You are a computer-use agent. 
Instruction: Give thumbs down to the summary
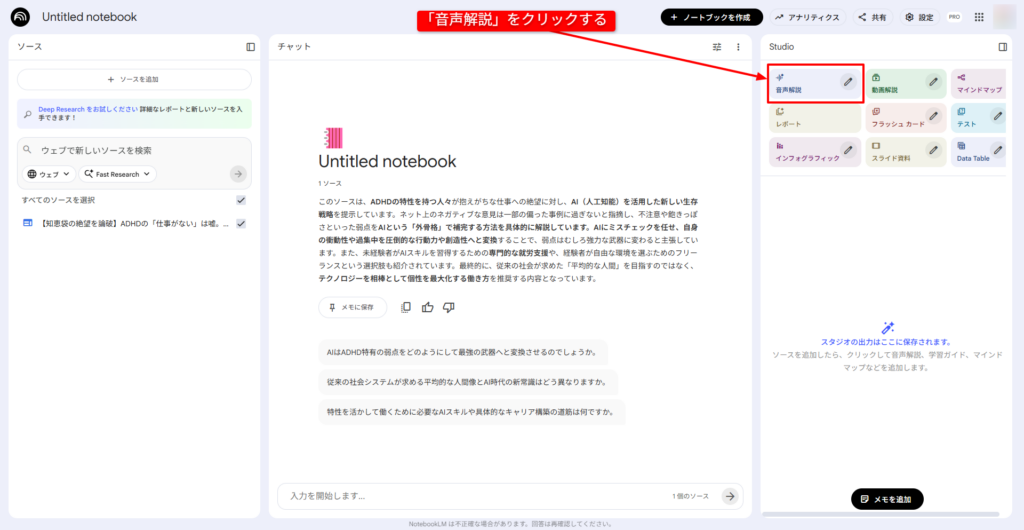point(449,307)
